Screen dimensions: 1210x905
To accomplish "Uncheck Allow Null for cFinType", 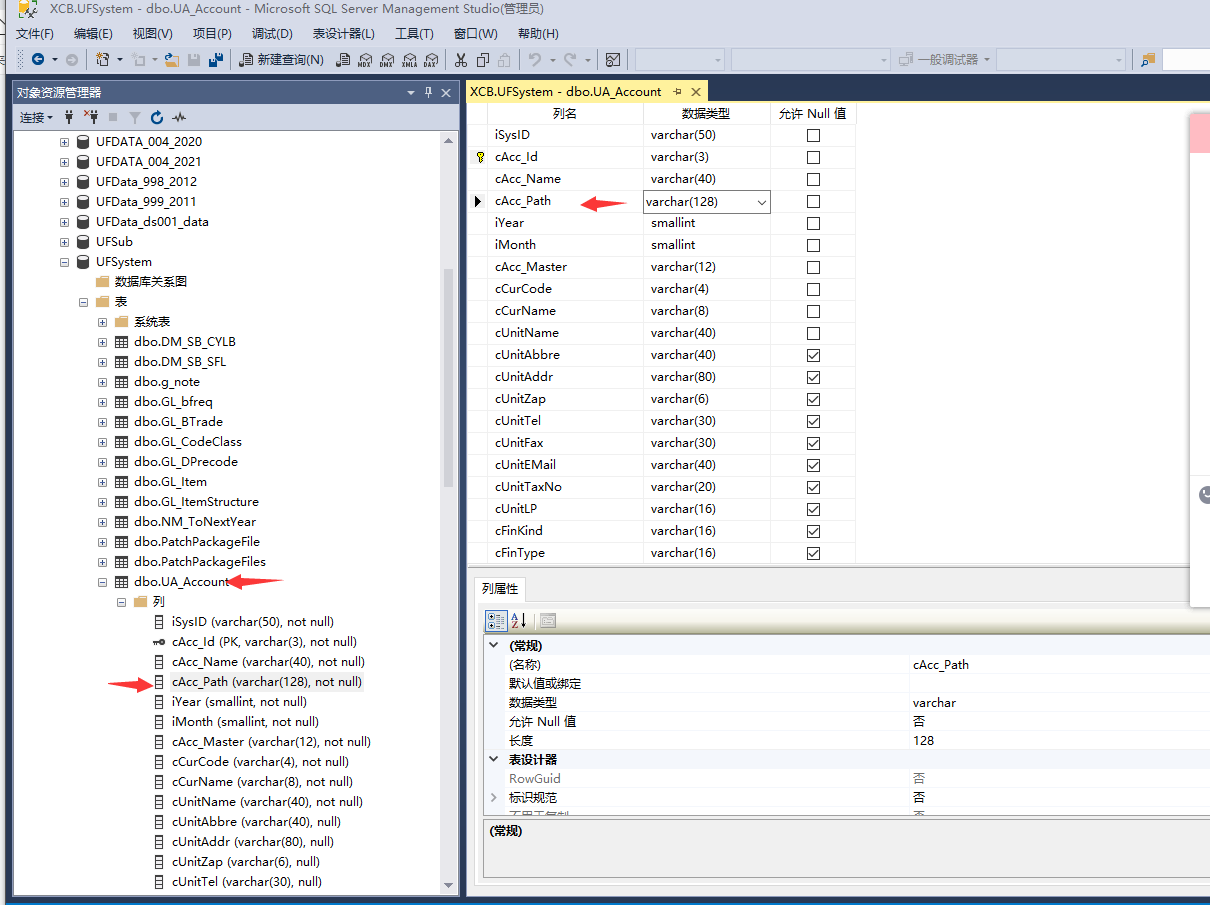I will coord(813,553).
